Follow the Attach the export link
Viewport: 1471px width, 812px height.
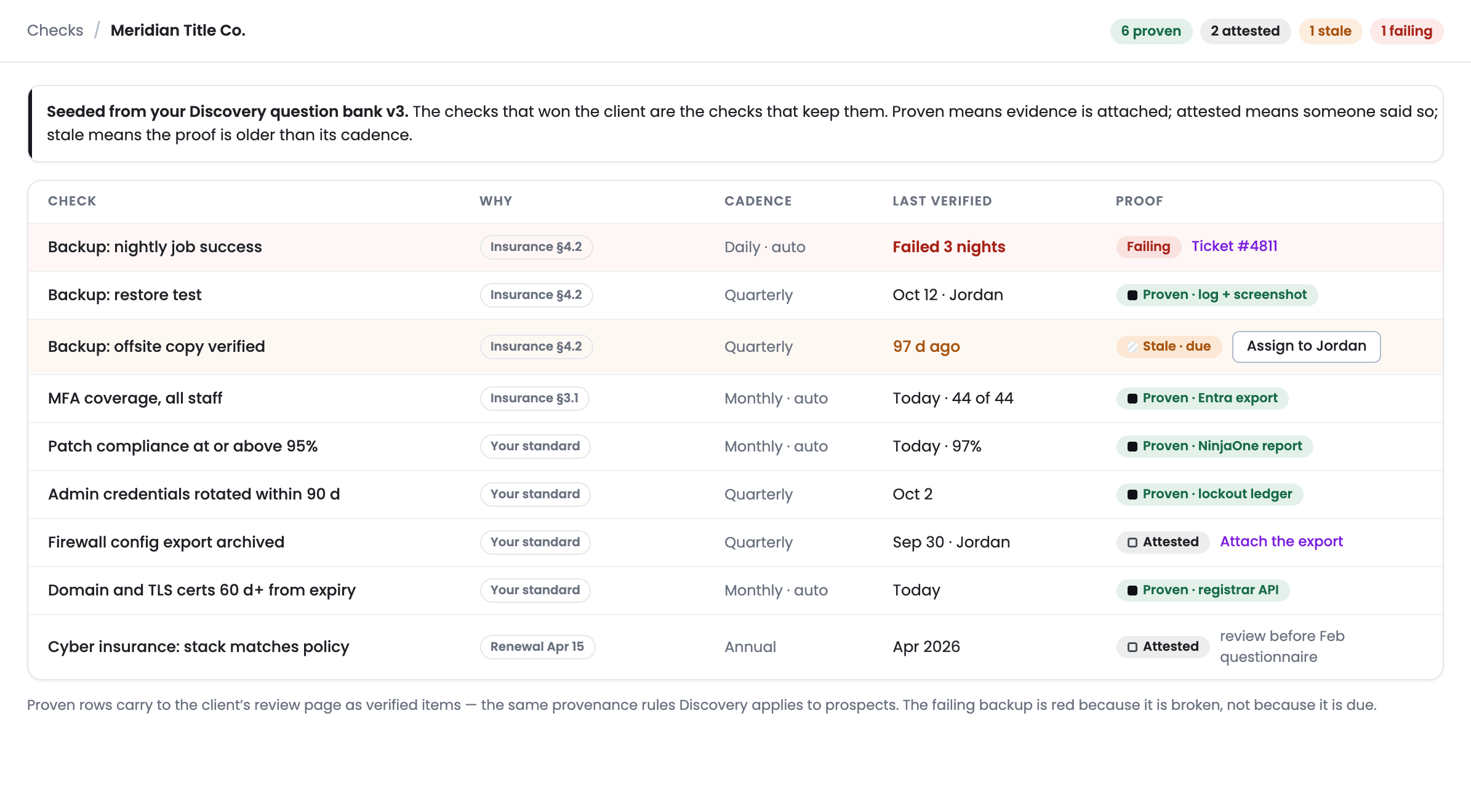click(x=1281, y=541)
